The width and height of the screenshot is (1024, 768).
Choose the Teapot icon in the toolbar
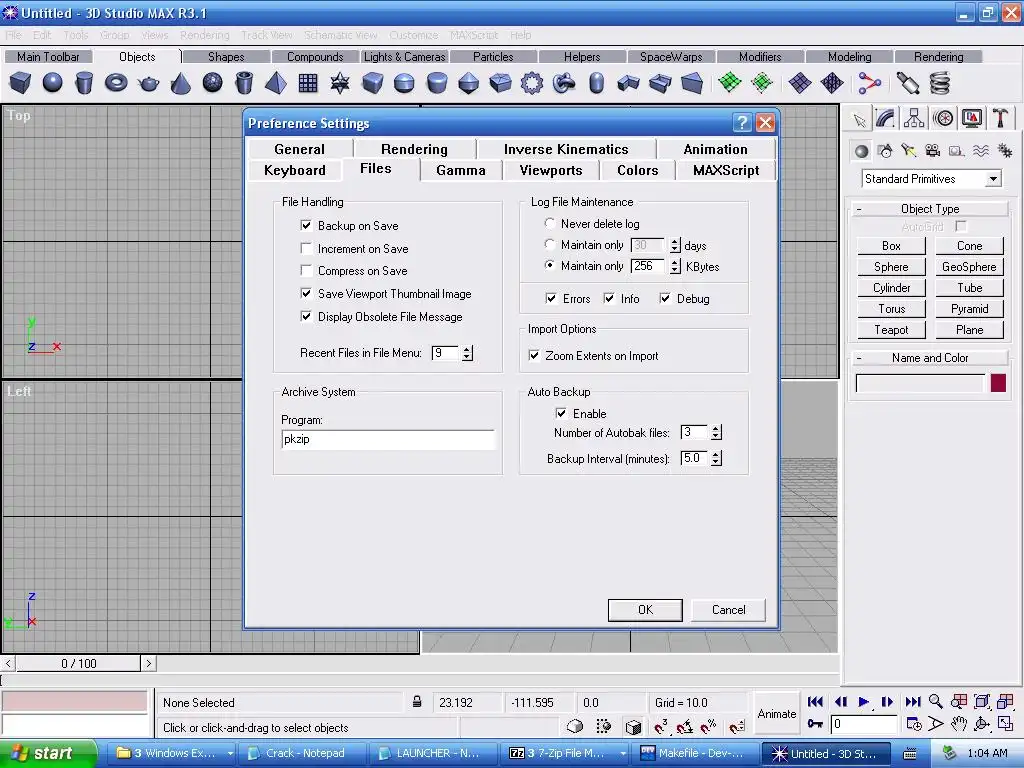point(148,83)
